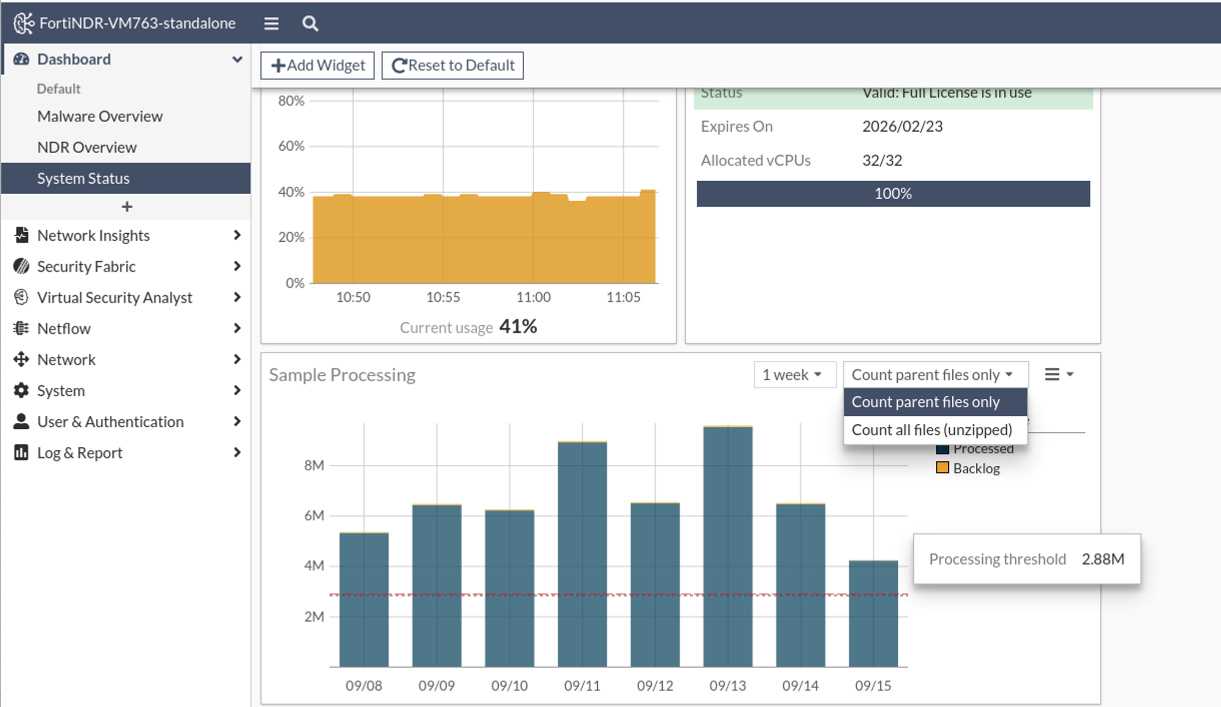Screen dimensions: 1221x707
Task: Click the 100% vCPU allocation progress bar
Action: [x=892, y=193]
